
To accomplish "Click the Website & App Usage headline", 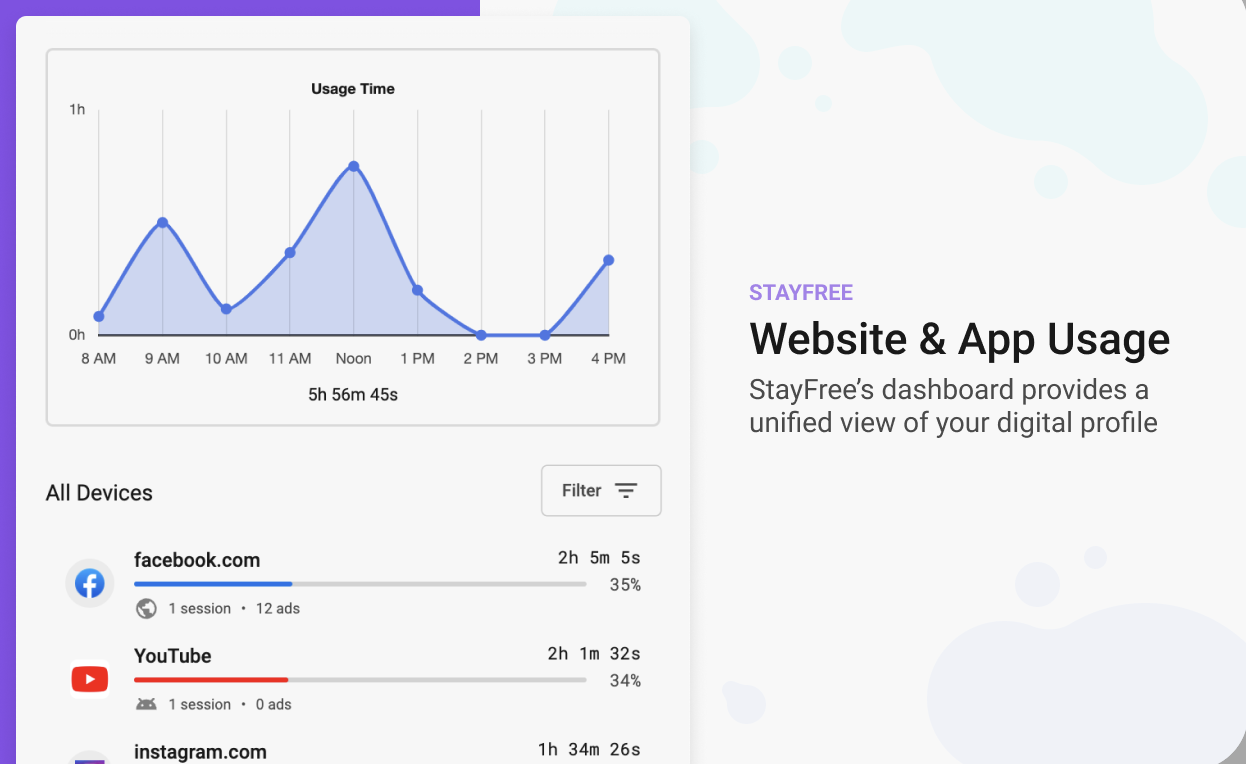I will [x=960, y=339].
